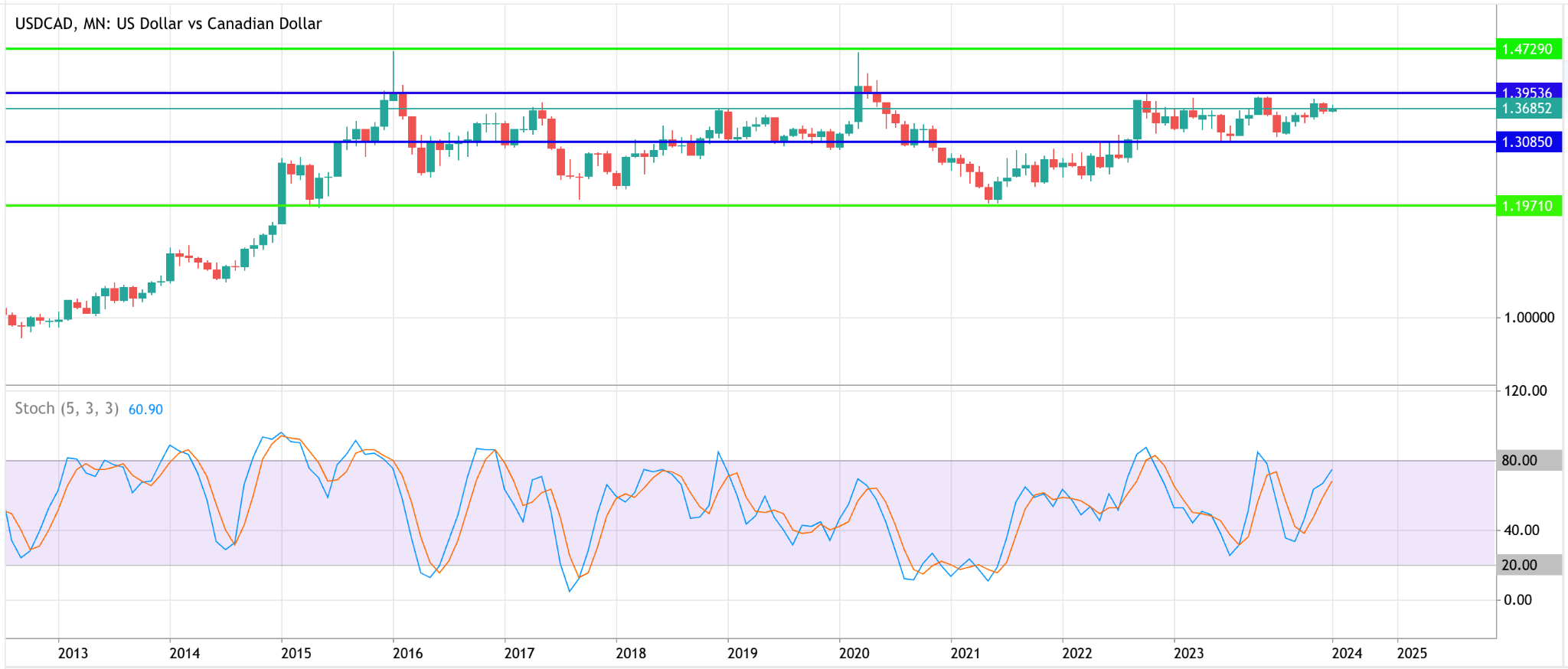Click the 2020 label on time axis
This screenshot has width=1568, height=669.
[854, 653]
